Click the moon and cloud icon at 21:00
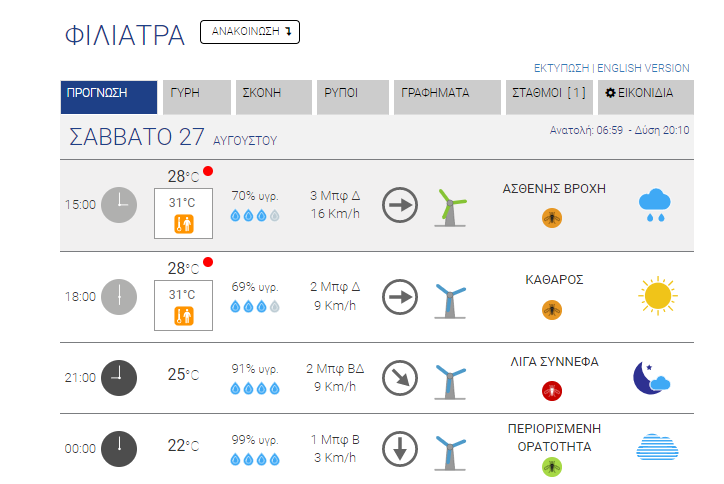This screenshot has width=724, height=484. [652, 378]
